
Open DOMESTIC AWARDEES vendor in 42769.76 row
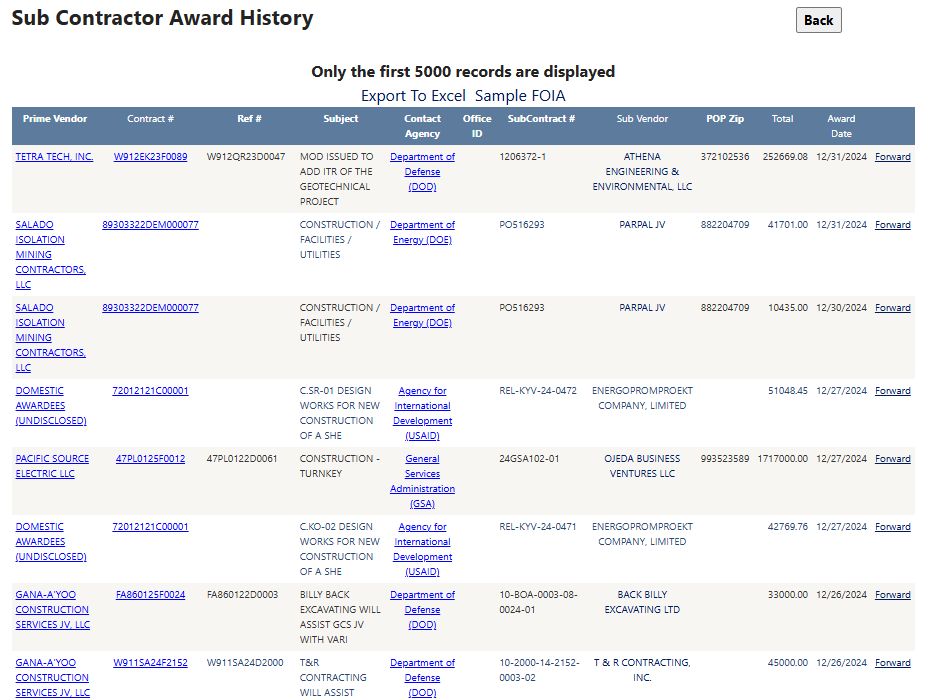pyautogui.click(x=51, y=542)
